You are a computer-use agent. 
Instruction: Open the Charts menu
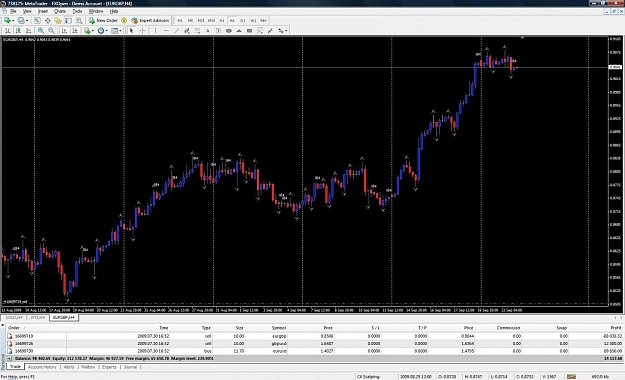[x=60, y=11]
